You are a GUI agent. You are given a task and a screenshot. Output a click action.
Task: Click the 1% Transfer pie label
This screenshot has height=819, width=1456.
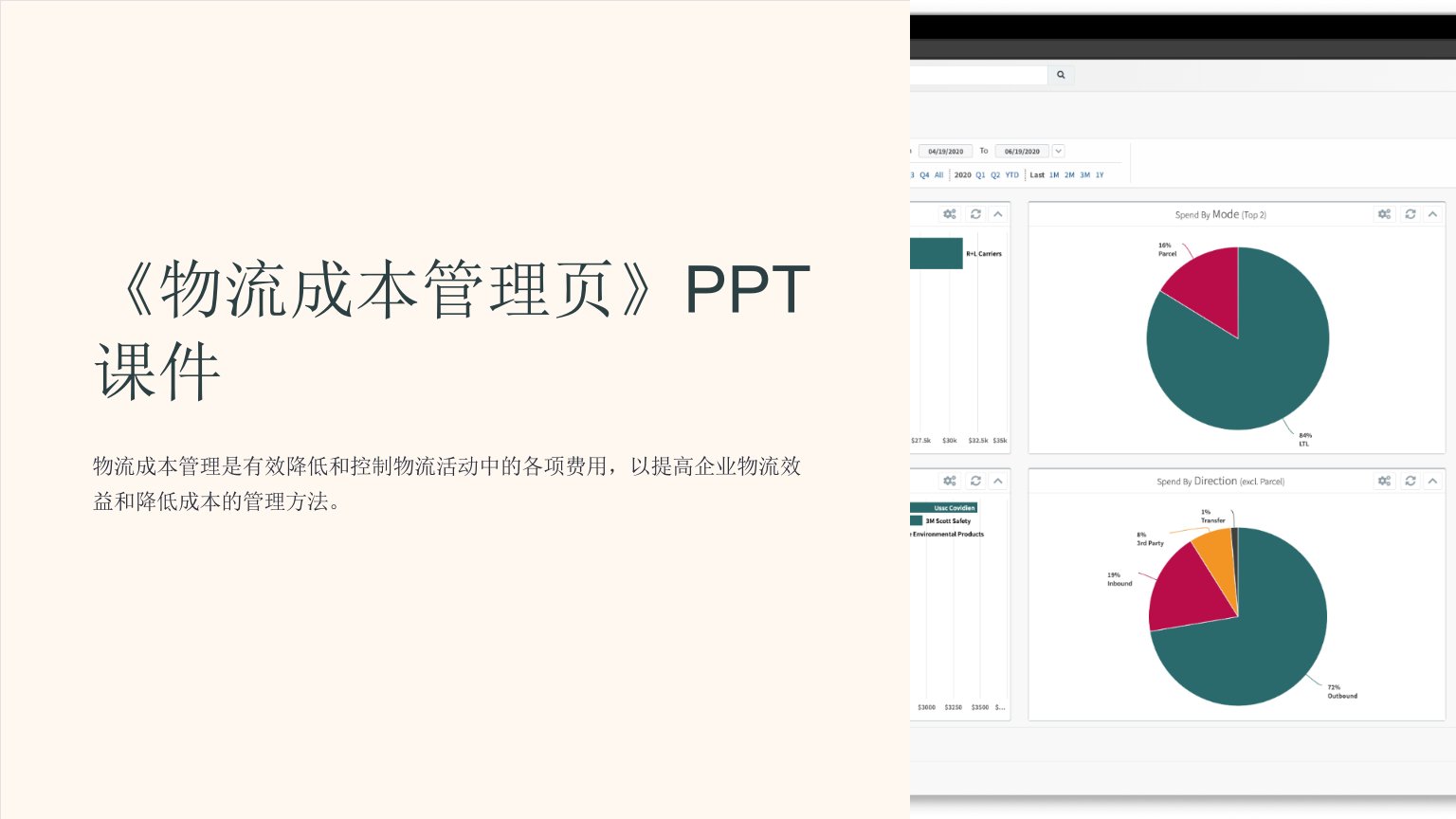tap(1212, 516)
